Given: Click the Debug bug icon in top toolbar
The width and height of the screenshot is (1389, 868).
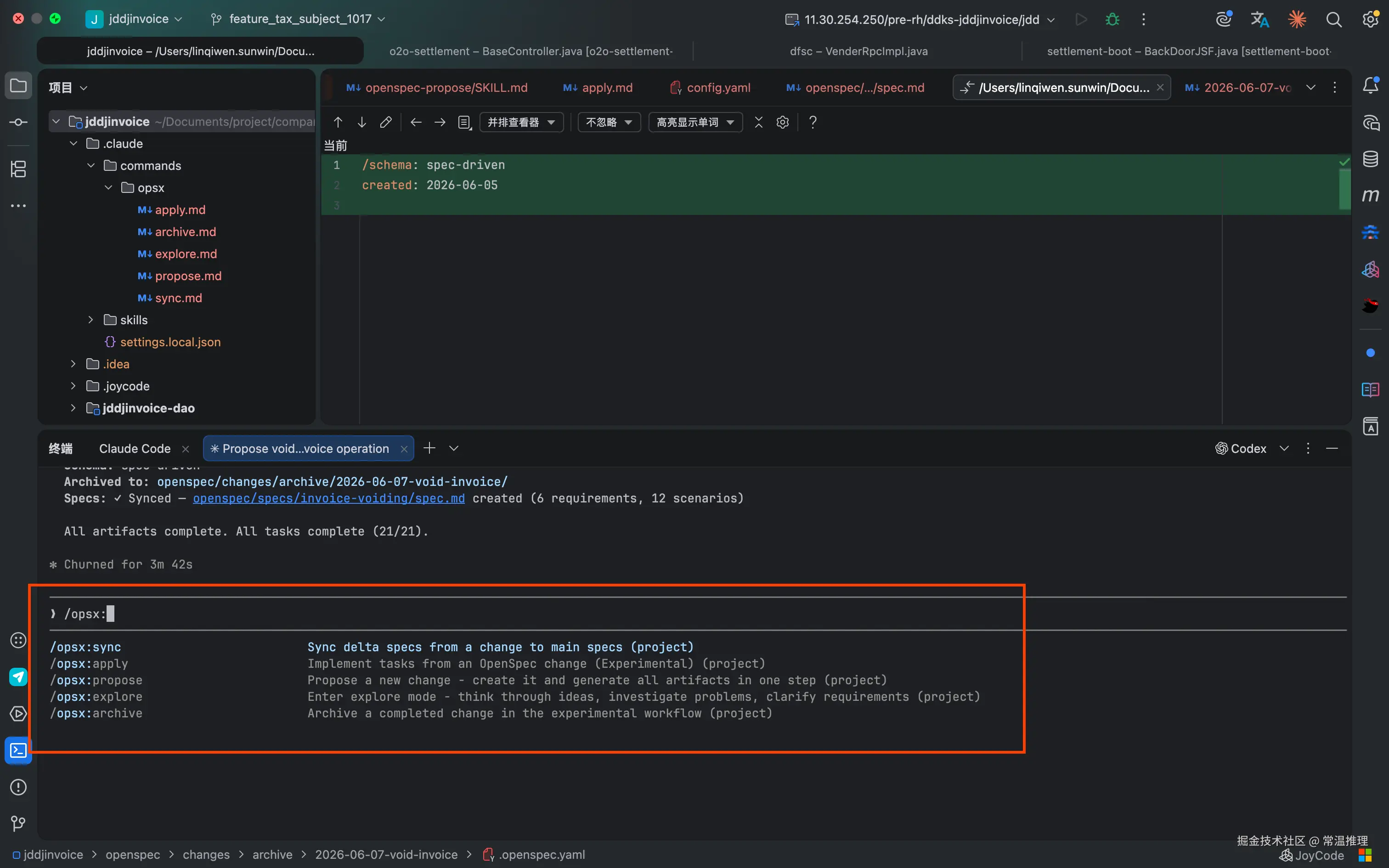Looking at the screenshot, I should 1112,19.
